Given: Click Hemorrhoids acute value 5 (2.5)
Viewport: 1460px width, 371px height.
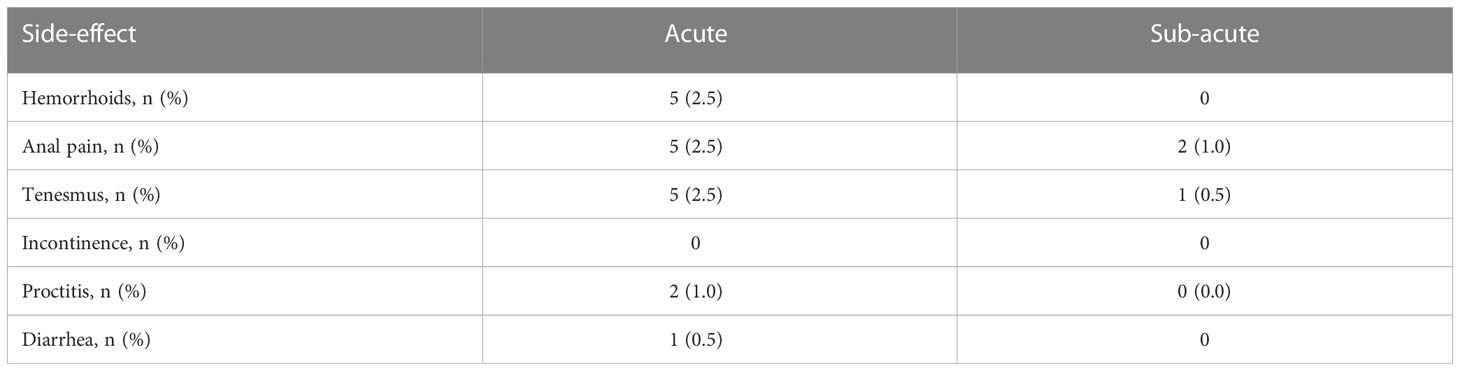Looking at the screenshot, I should [x=696, y=98].
